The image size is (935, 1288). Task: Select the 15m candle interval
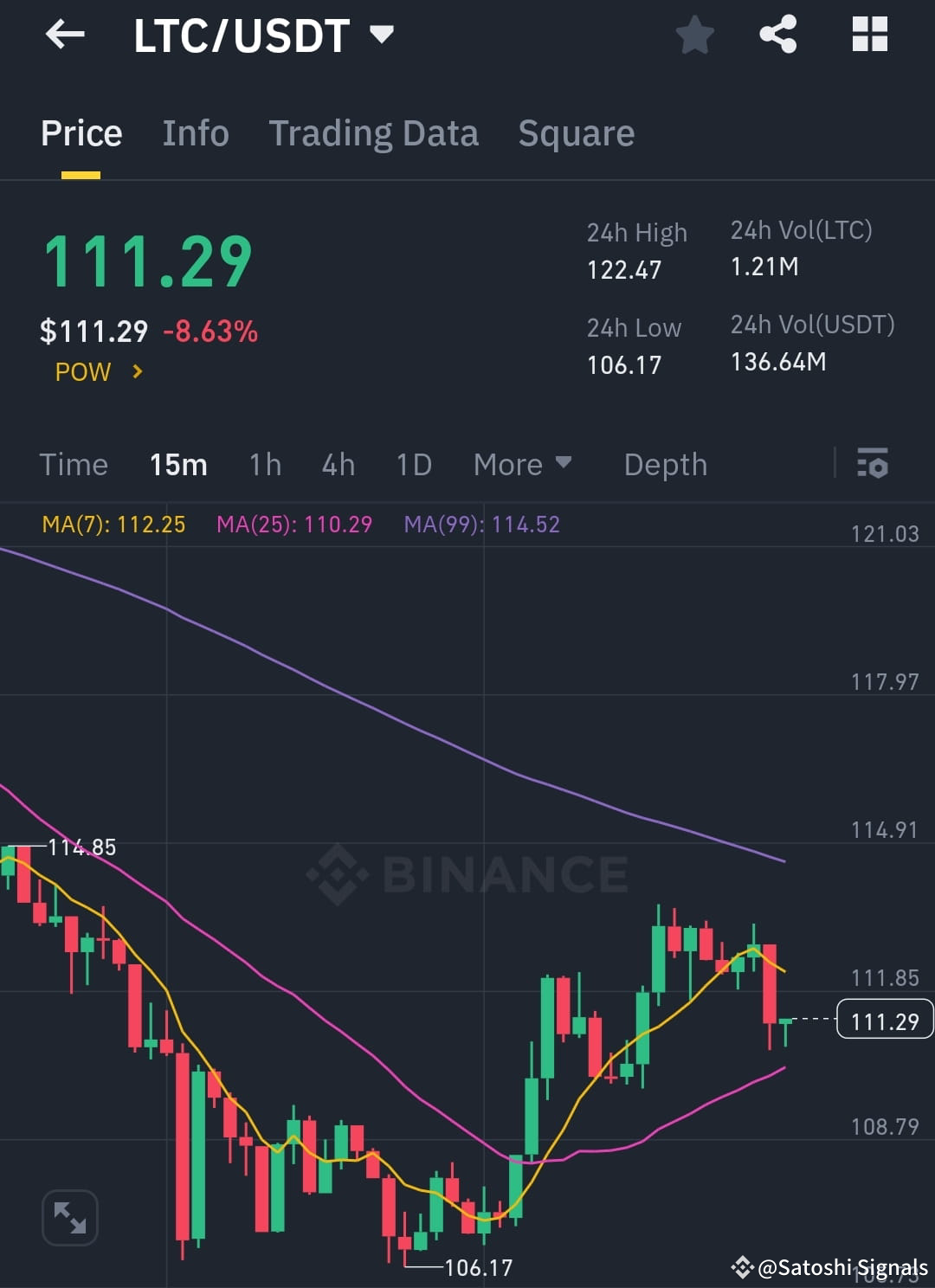click(178, 465)
